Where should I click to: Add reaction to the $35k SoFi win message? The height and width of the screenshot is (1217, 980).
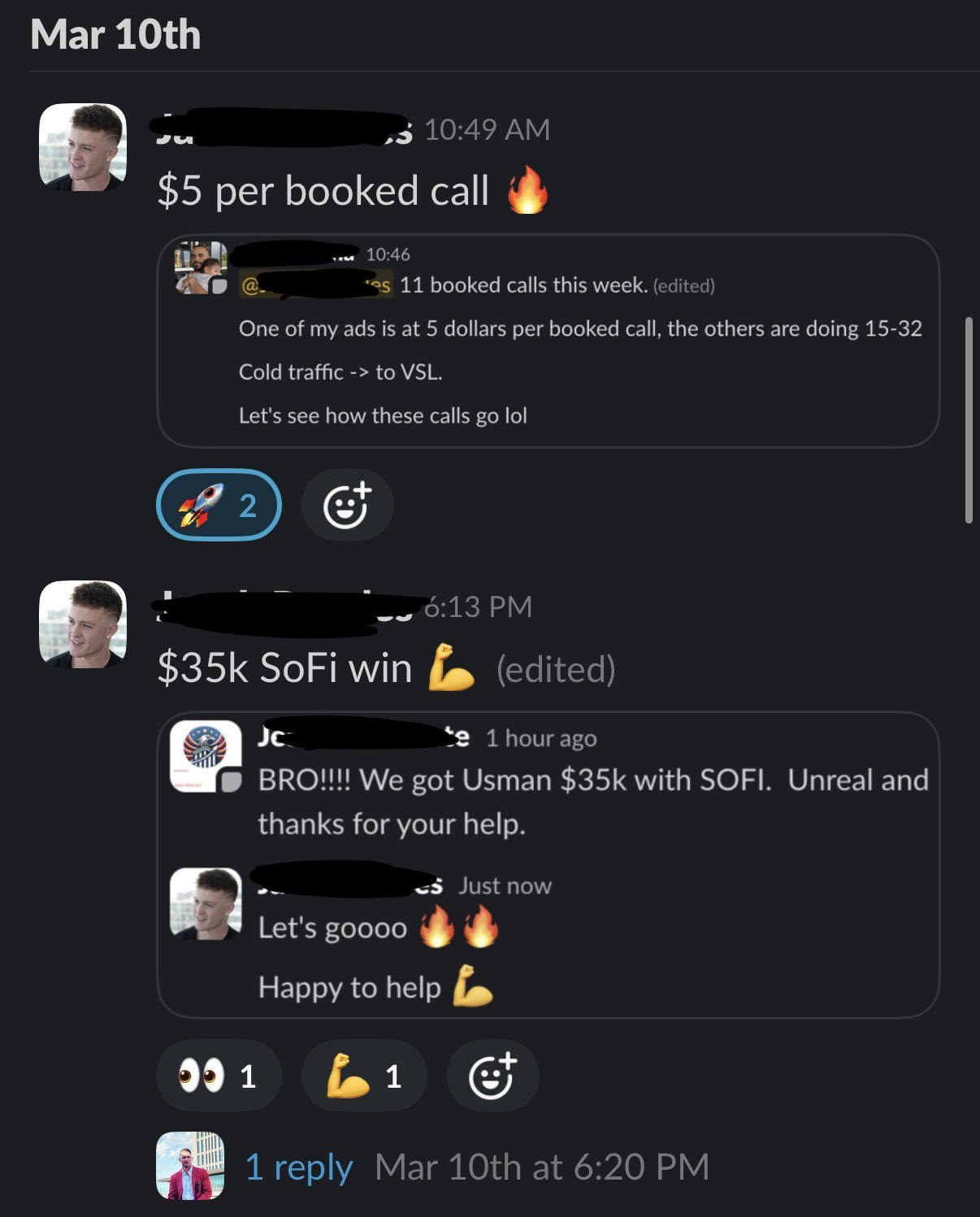[x=492, y=1076]
